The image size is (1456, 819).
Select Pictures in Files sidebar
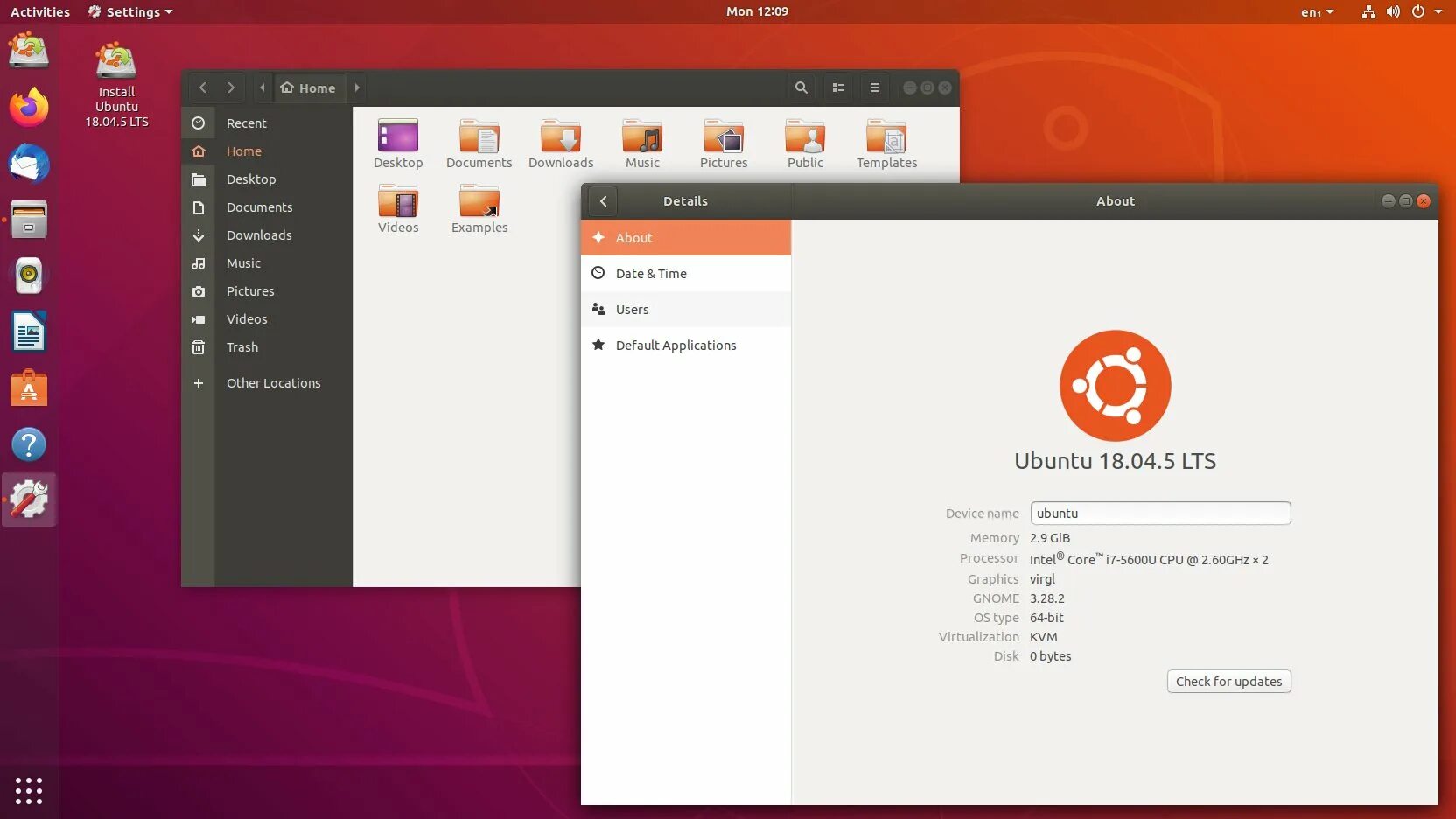click(x=267, y=291)
